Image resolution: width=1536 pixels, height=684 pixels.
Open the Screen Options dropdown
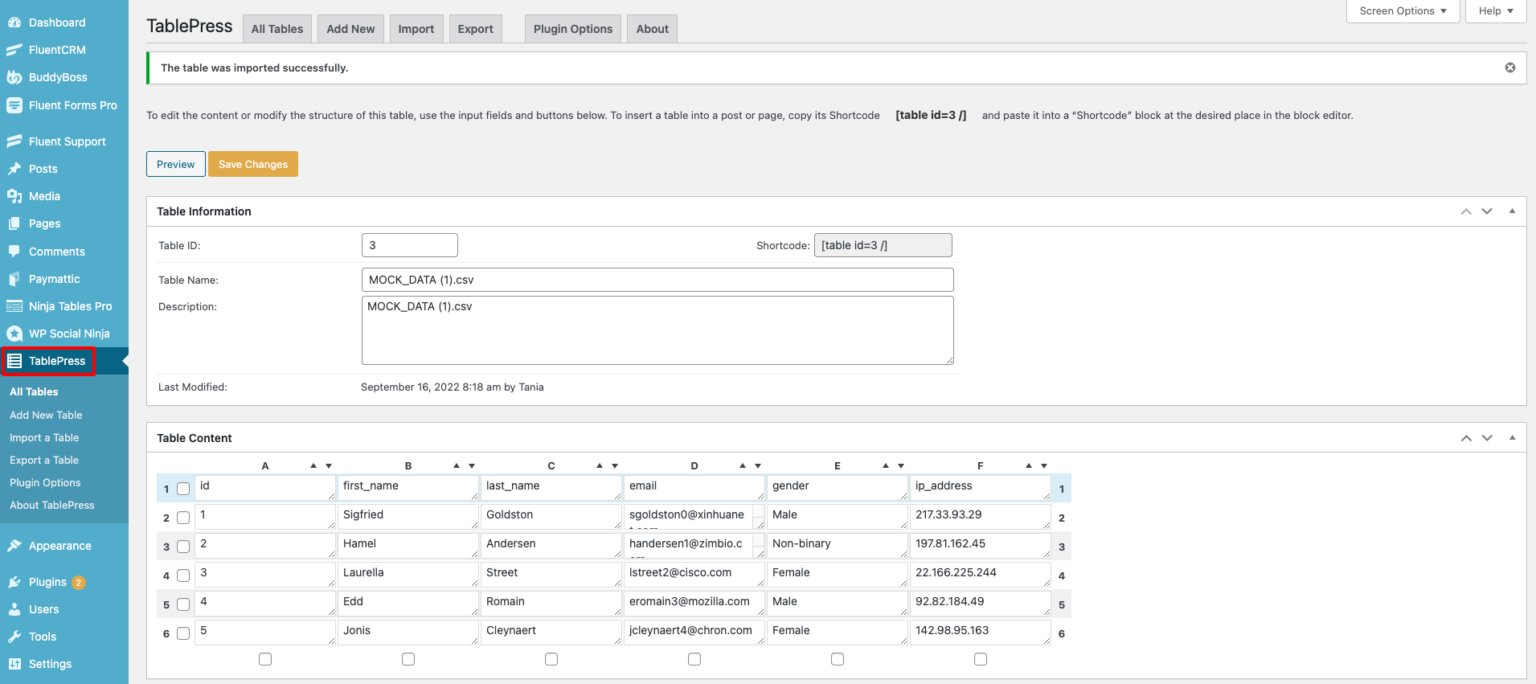[x=1402, y=11]
